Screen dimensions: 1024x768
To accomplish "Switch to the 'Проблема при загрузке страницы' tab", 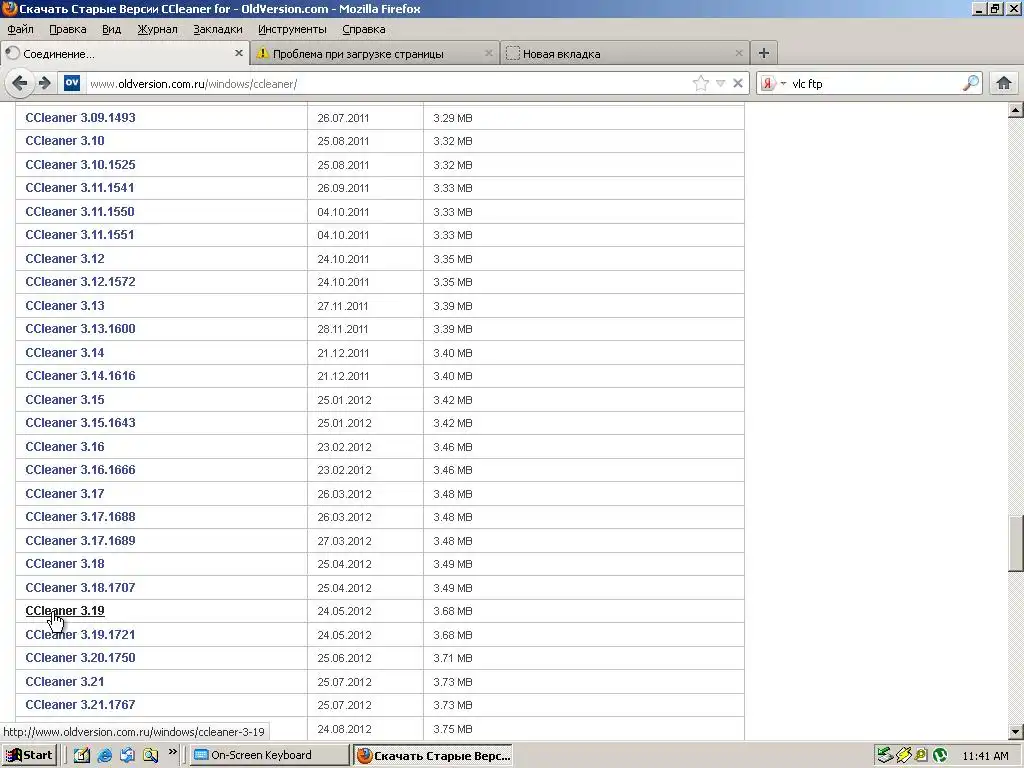I will pos(375,54).
